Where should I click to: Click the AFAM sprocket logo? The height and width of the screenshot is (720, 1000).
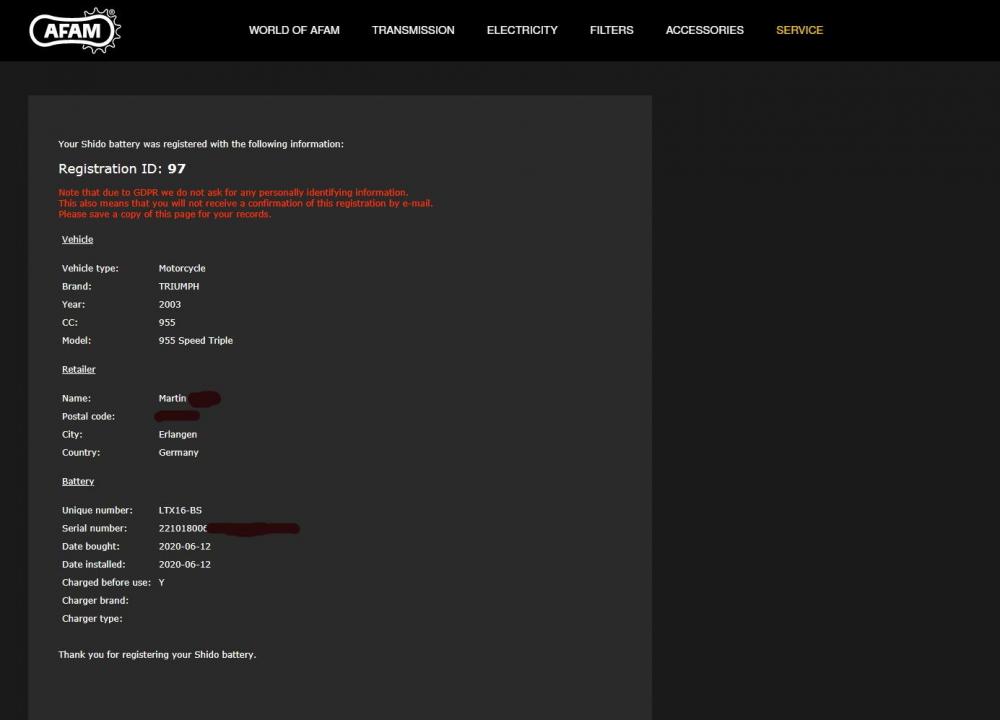tap(75, 31)
